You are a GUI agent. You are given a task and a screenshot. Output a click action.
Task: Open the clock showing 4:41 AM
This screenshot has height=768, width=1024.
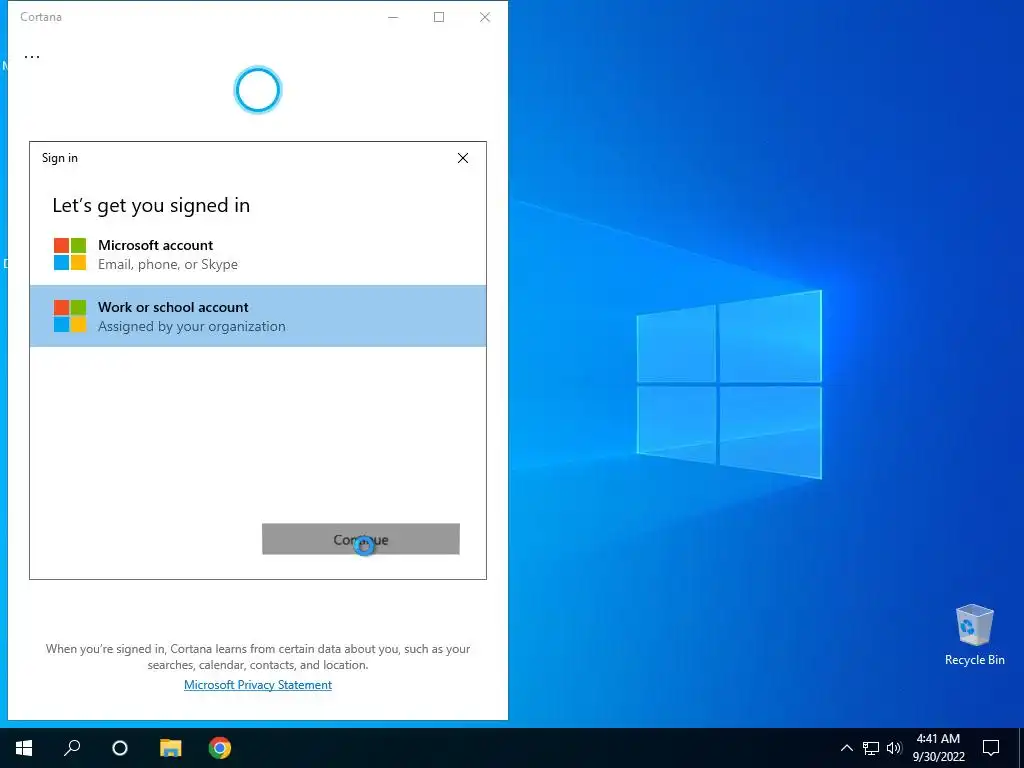pos(938,748)
